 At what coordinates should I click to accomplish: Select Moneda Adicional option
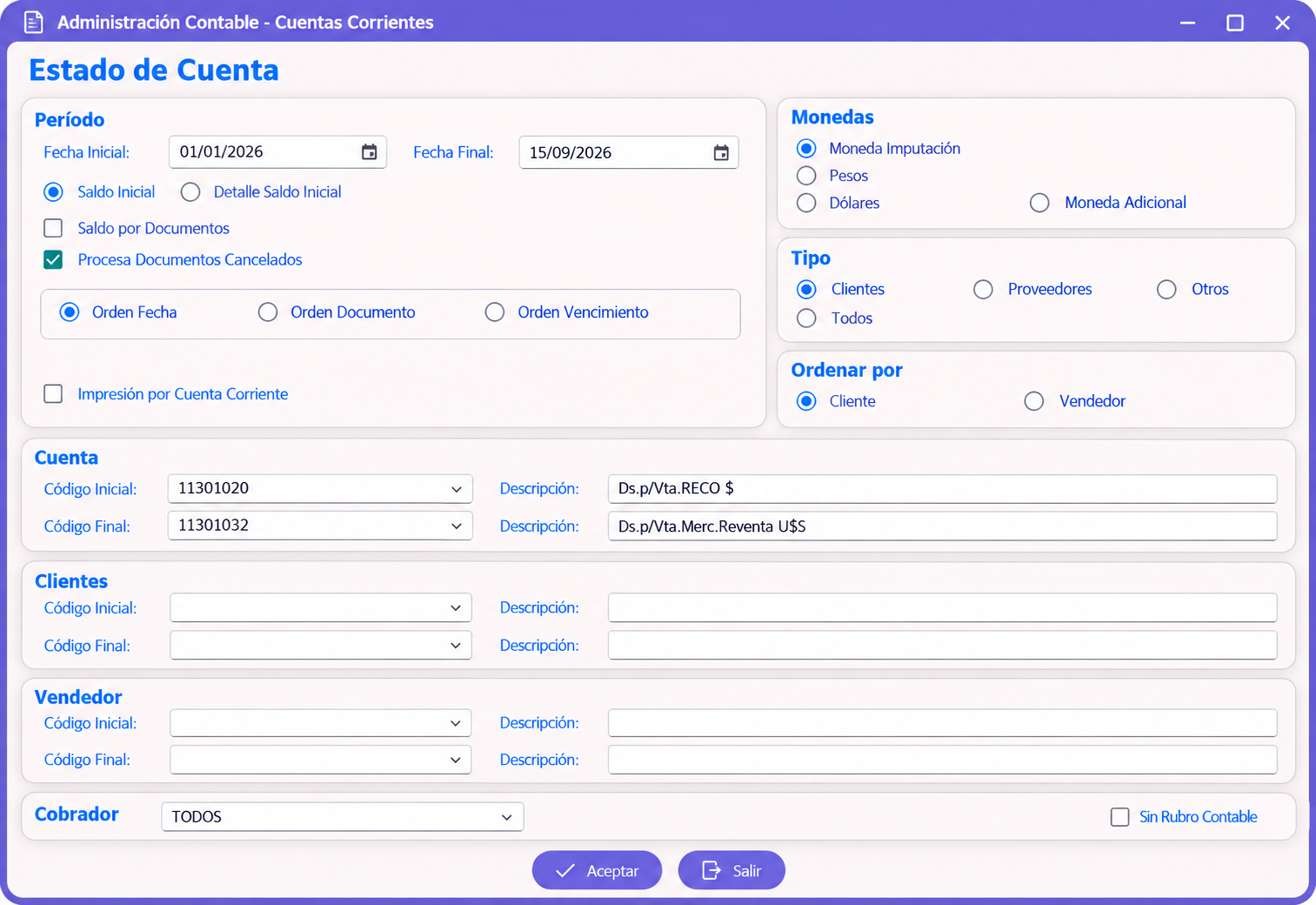[1039, 203]
